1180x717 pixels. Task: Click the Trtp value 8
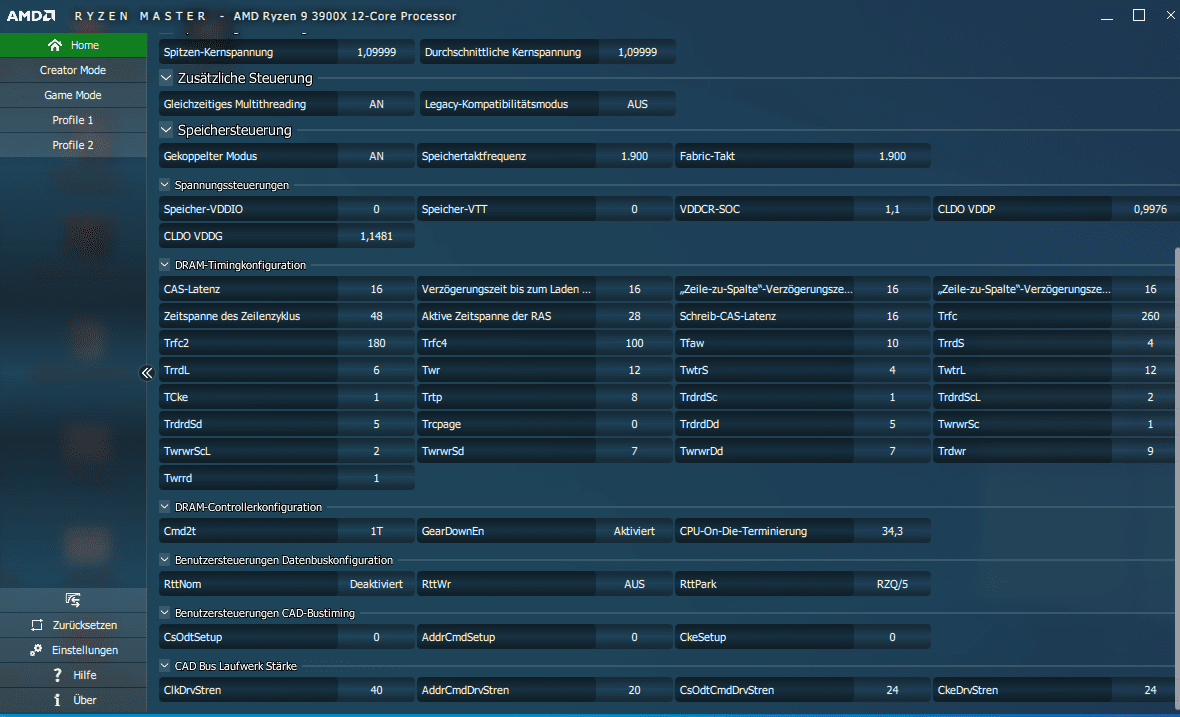(x=634, y=397)
